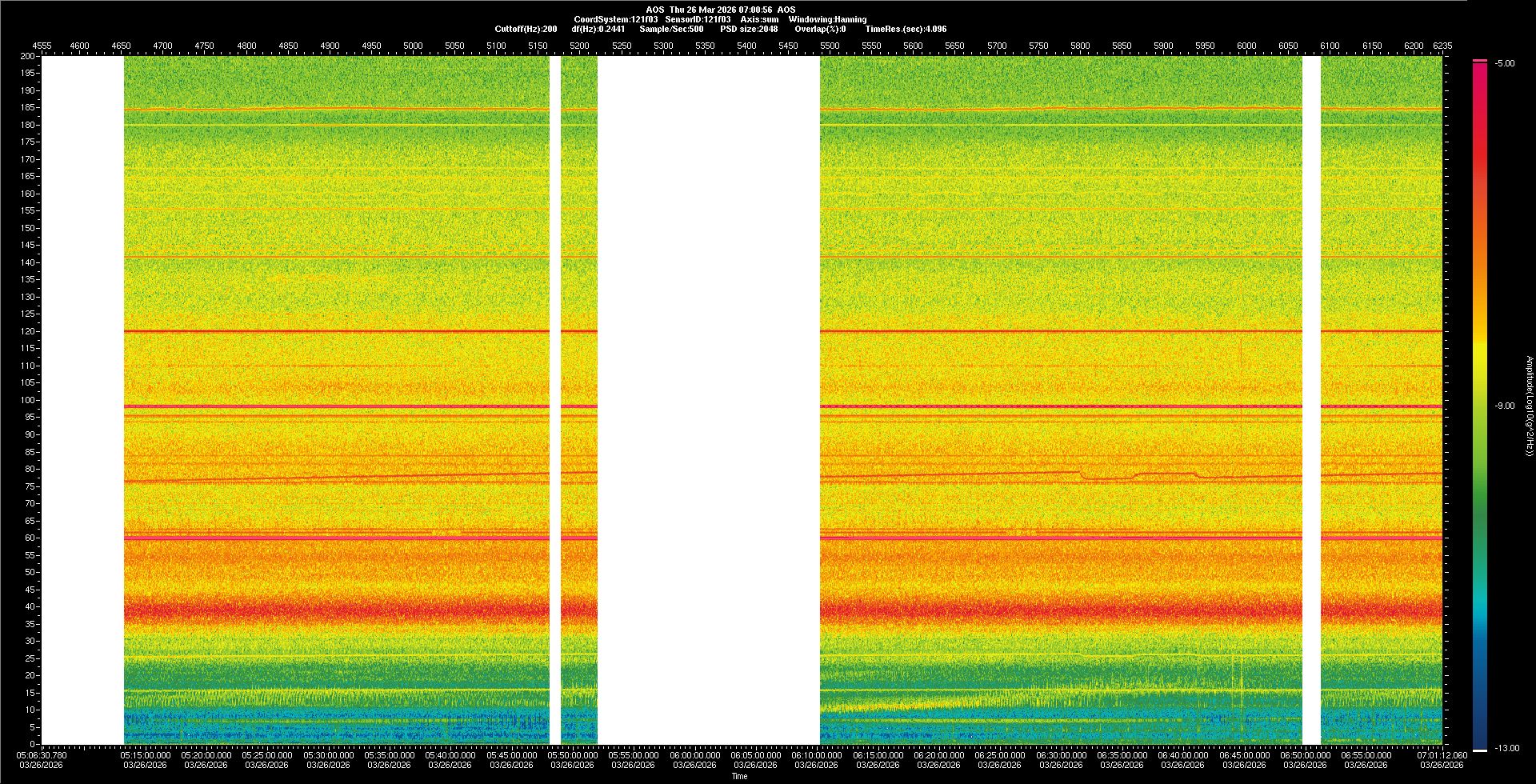
Task: Click the 200 Hz label on the frequency axis
Action: pyautogui.click(x=28, y=57)
